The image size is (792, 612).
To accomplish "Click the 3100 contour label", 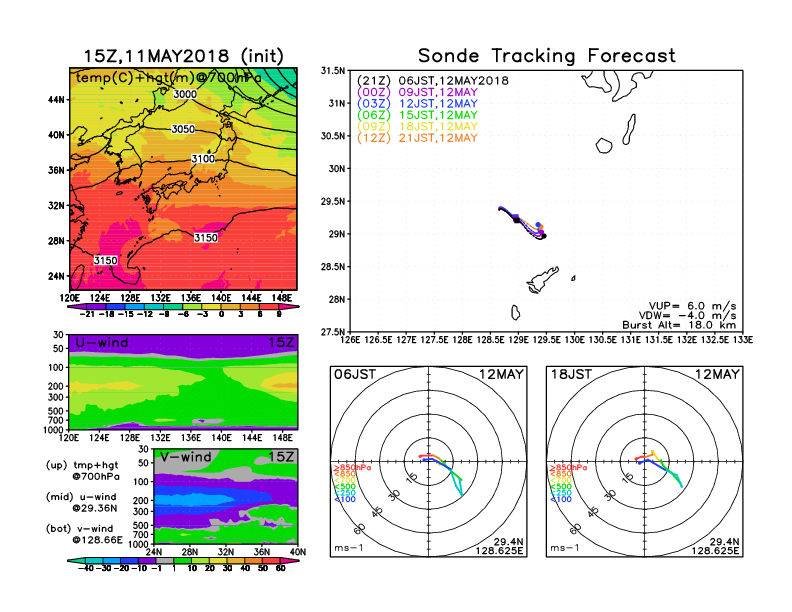I will [x=203, y=159].
